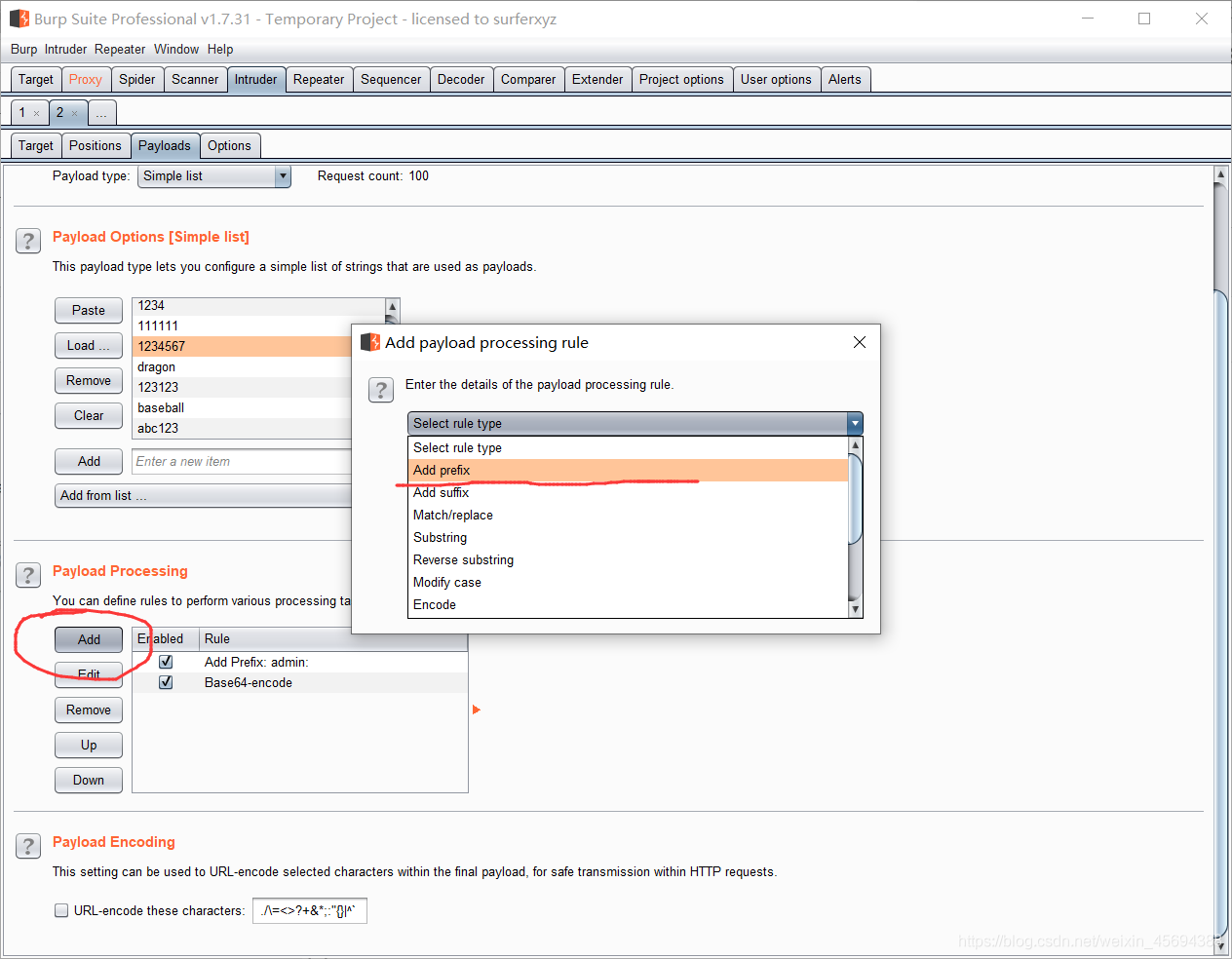Screen dimensions: 1232x959
Task: Switch to the Decoder tab
Action: [461, 80]
